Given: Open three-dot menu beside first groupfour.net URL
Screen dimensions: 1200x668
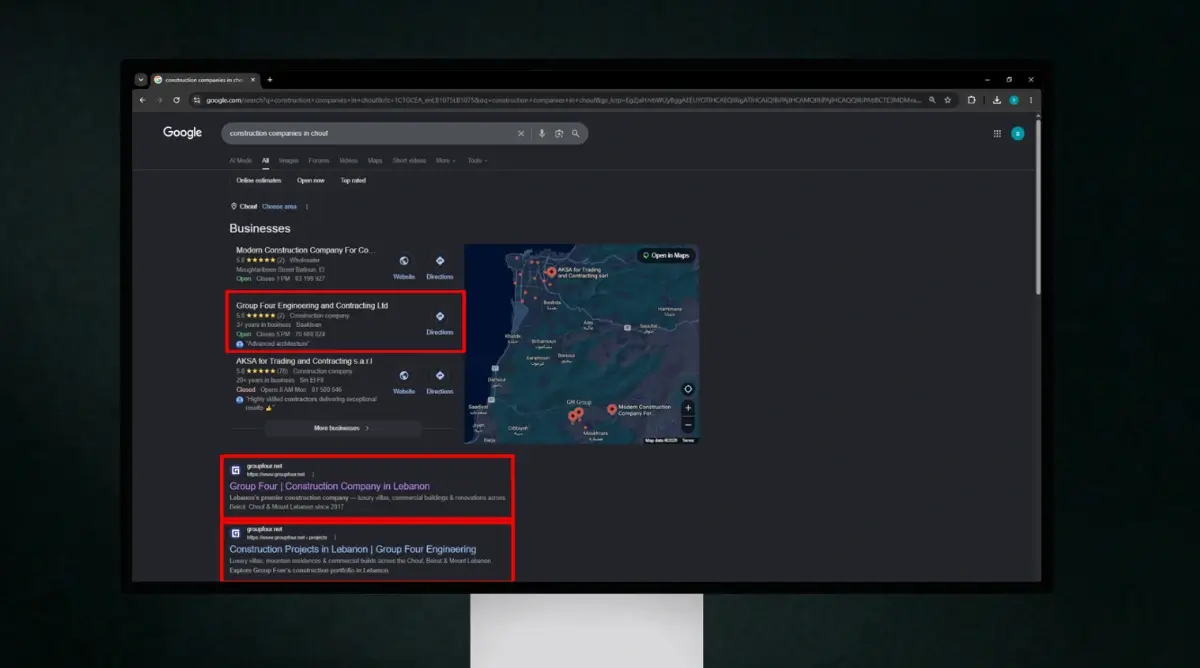Looking at the screenshot, I should click(313, 474).
